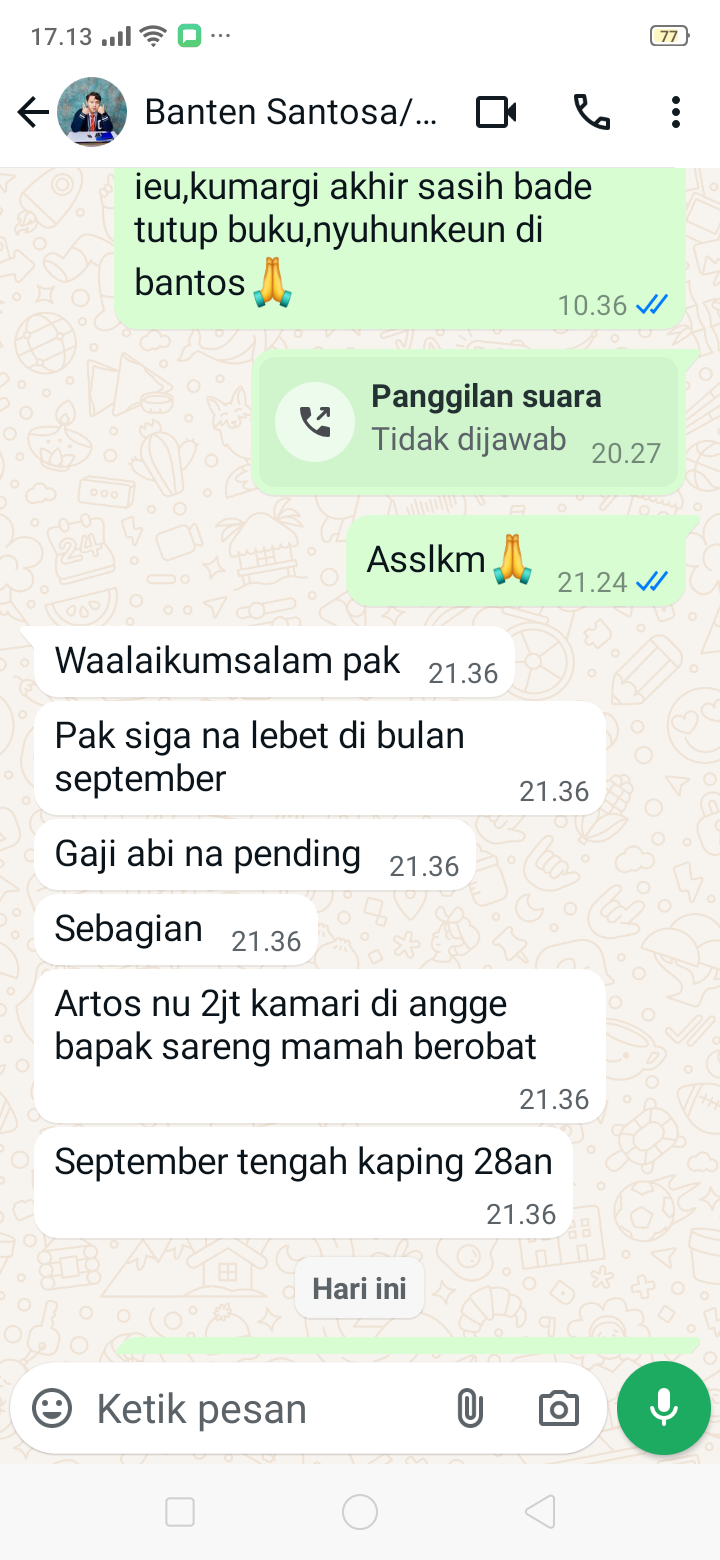This screenshot has height=1560, width=720.
Task: Open Banten Santosa contact info
Action: (x=291, y=112)
